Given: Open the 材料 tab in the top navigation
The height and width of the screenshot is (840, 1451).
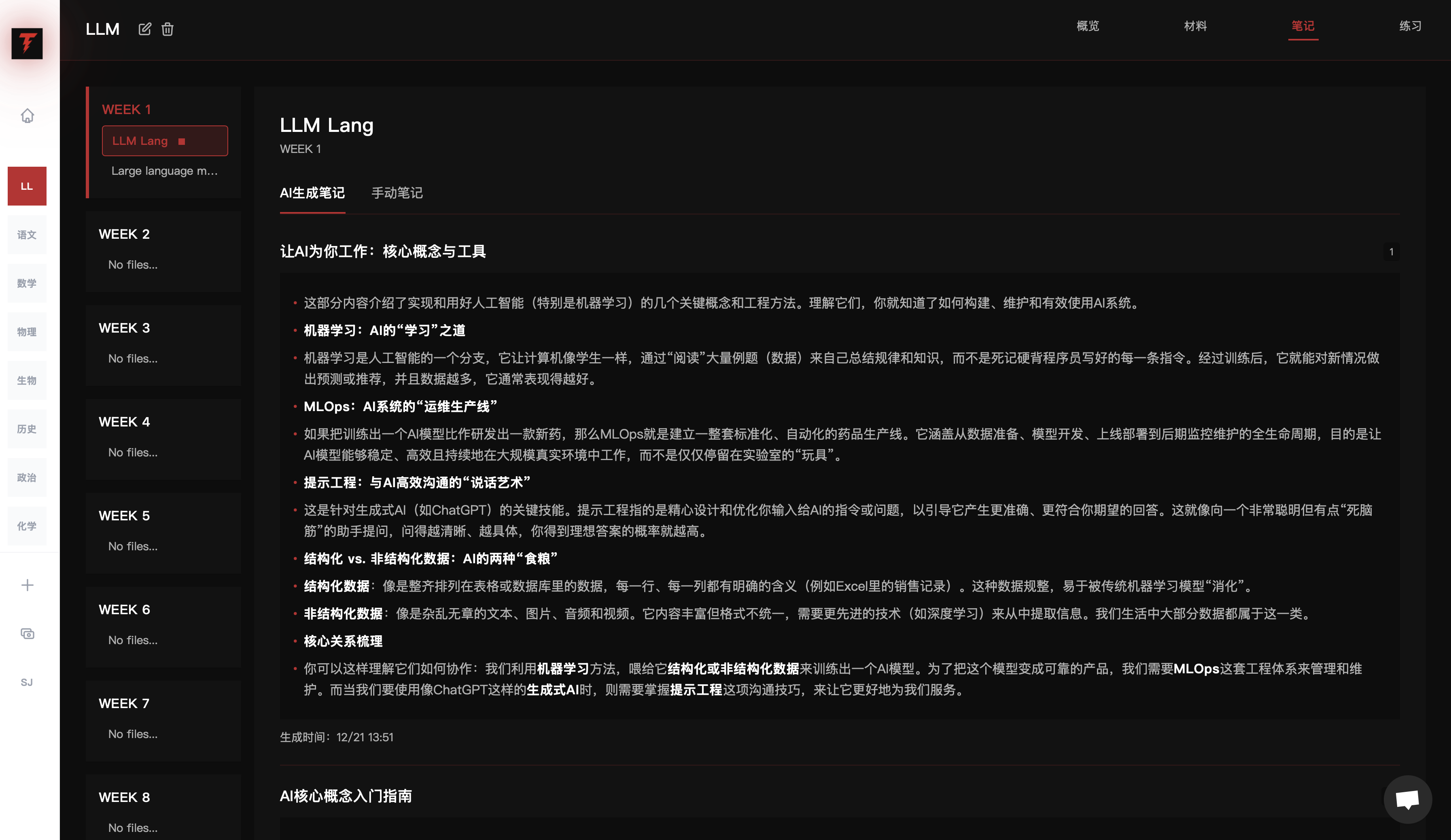Looking at the screenshot, I should [x=1195, y=26].
